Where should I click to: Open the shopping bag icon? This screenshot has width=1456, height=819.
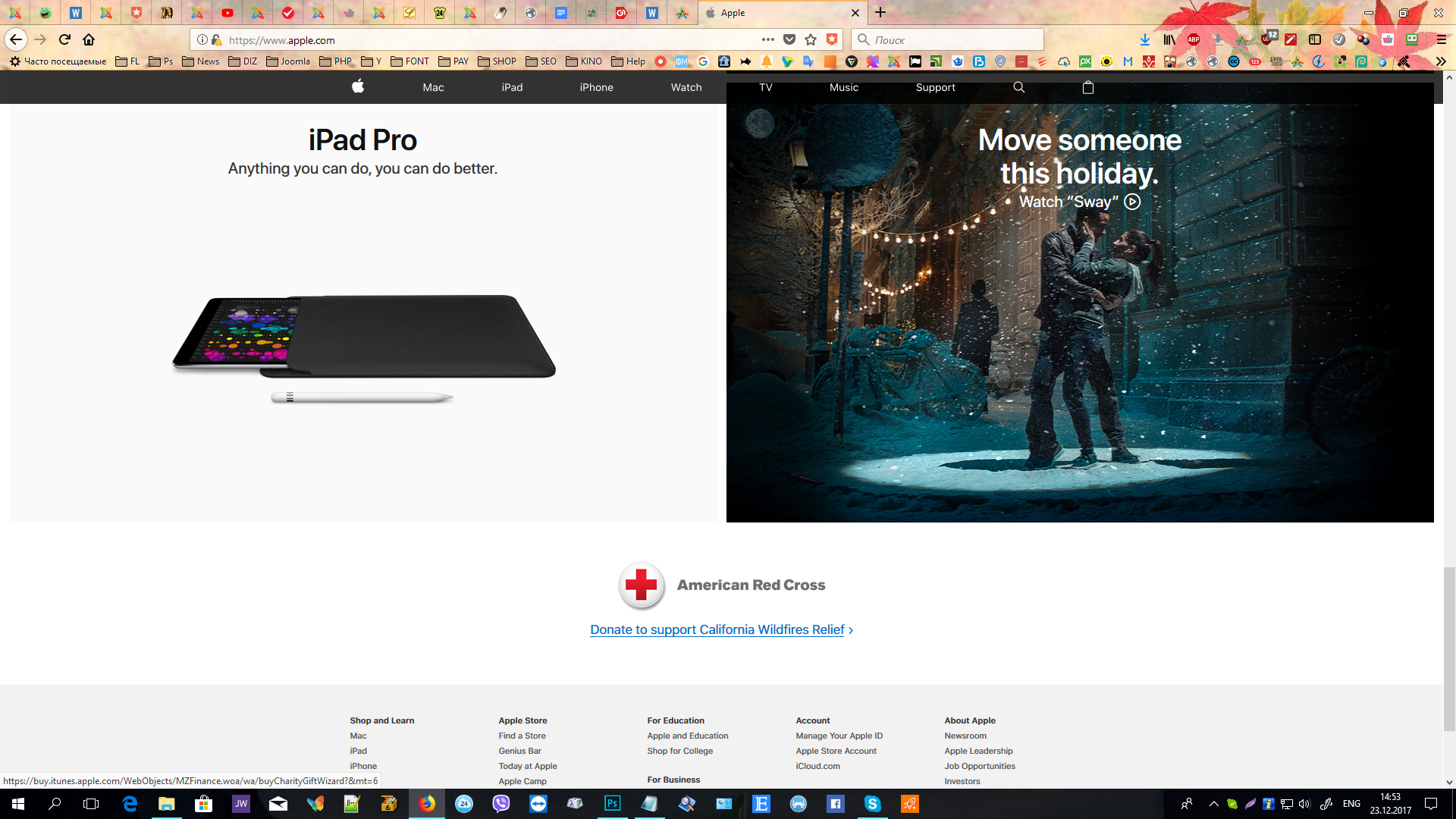point(1087,87)
